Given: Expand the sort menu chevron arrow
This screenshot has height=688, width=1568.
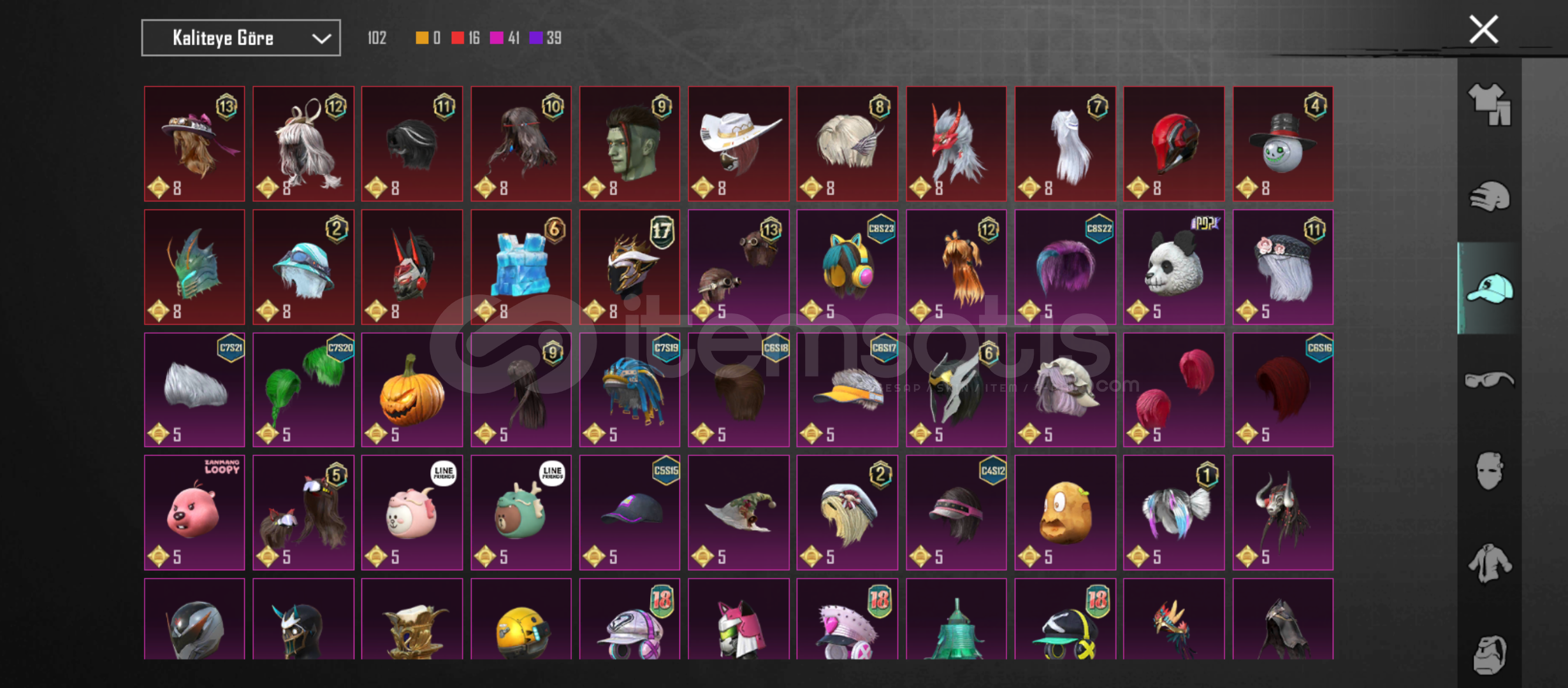Looking at the screenshot, I should pos(321,39).
